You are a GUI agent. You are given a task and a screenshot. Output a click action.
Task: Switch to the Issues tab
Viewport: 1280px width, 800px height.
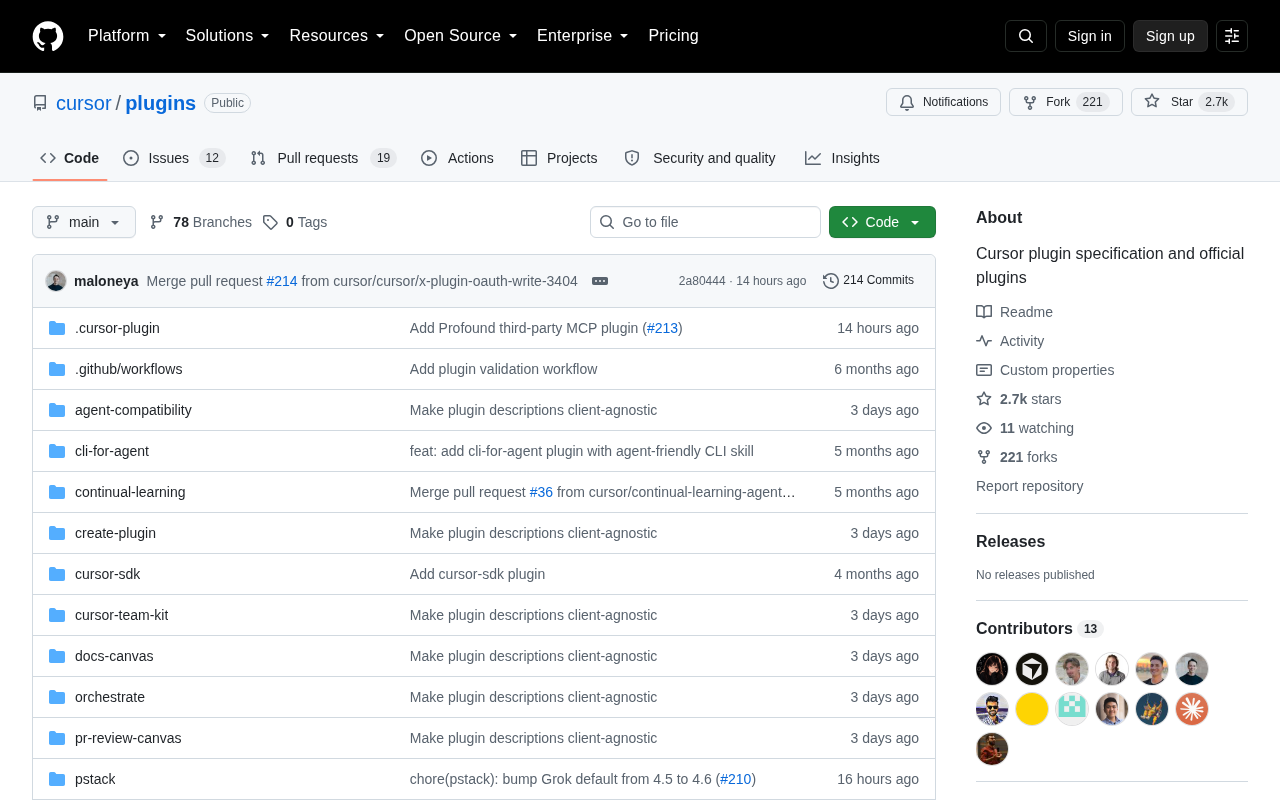tap(174, 158)
